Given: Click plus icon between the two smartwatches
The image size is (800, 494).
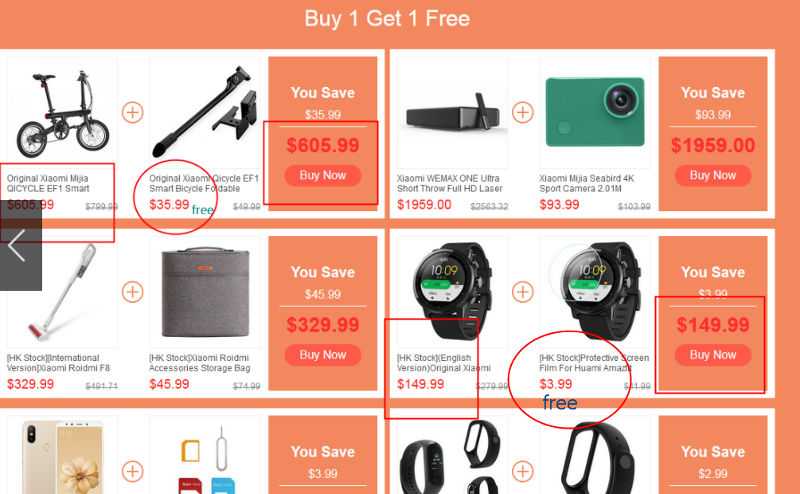Looking at the screenshot, I should click(x=523, y=292).
